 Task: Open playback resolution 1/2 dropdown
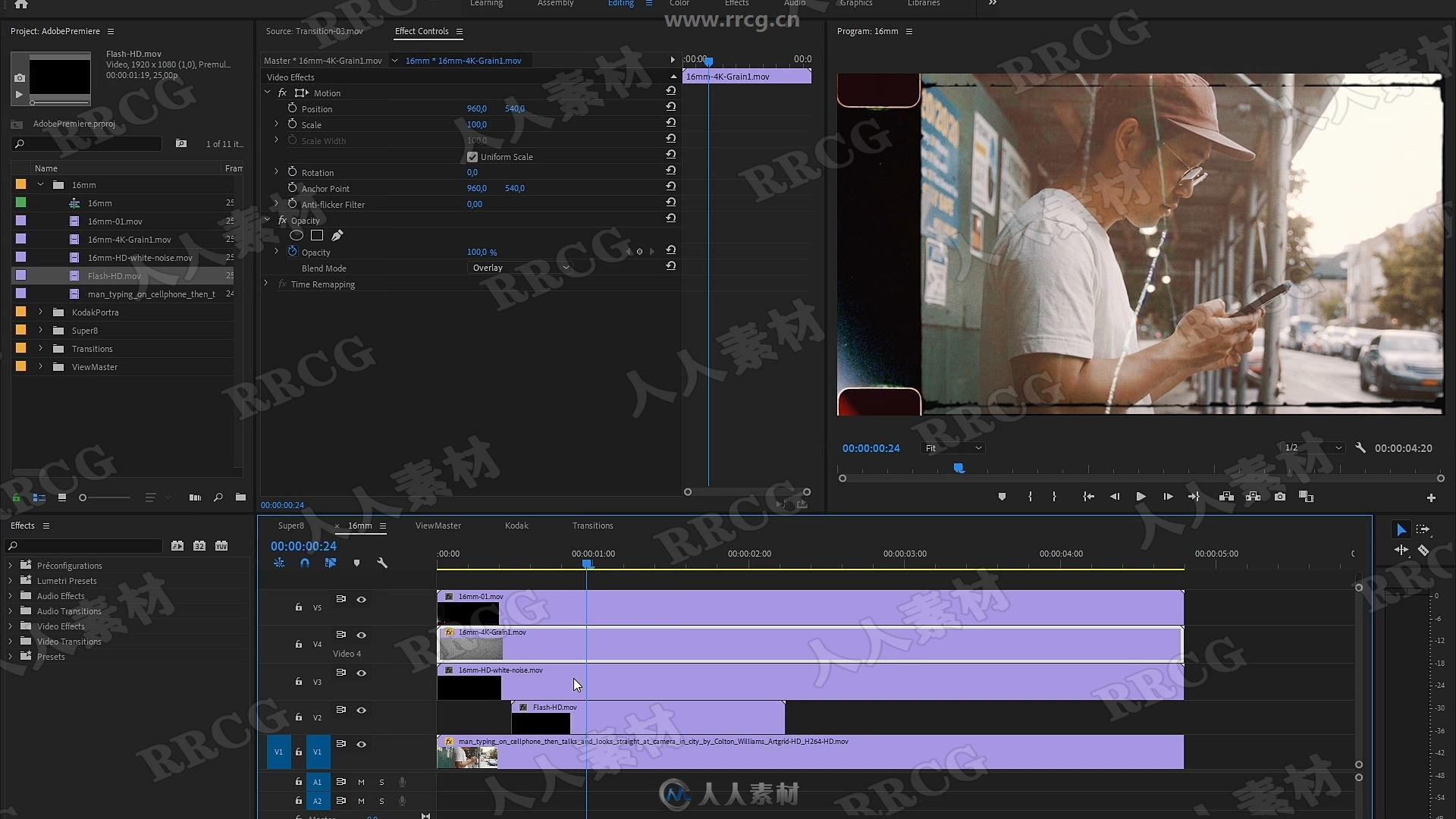click(x=1313, y=448)
